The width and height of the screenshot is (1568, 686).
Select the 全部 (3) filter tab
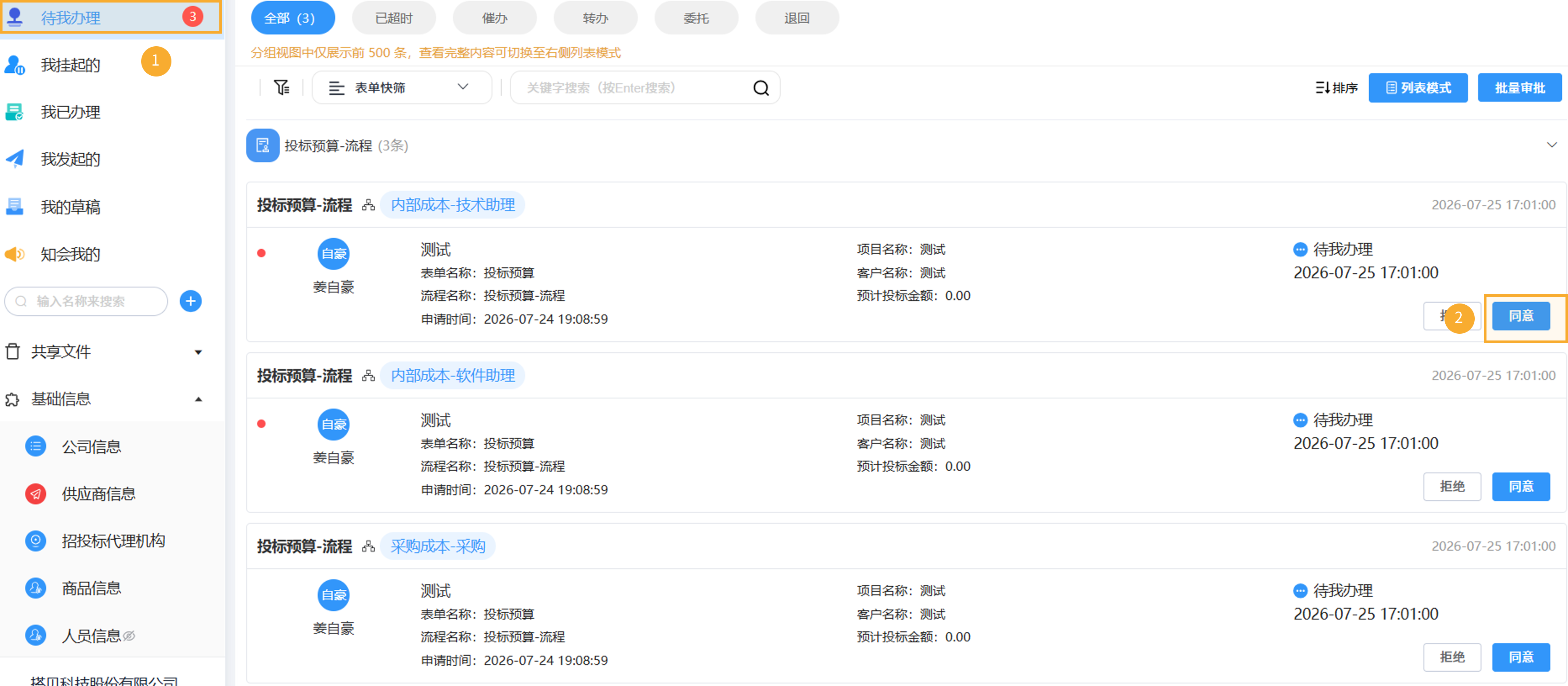pos(293,18)
